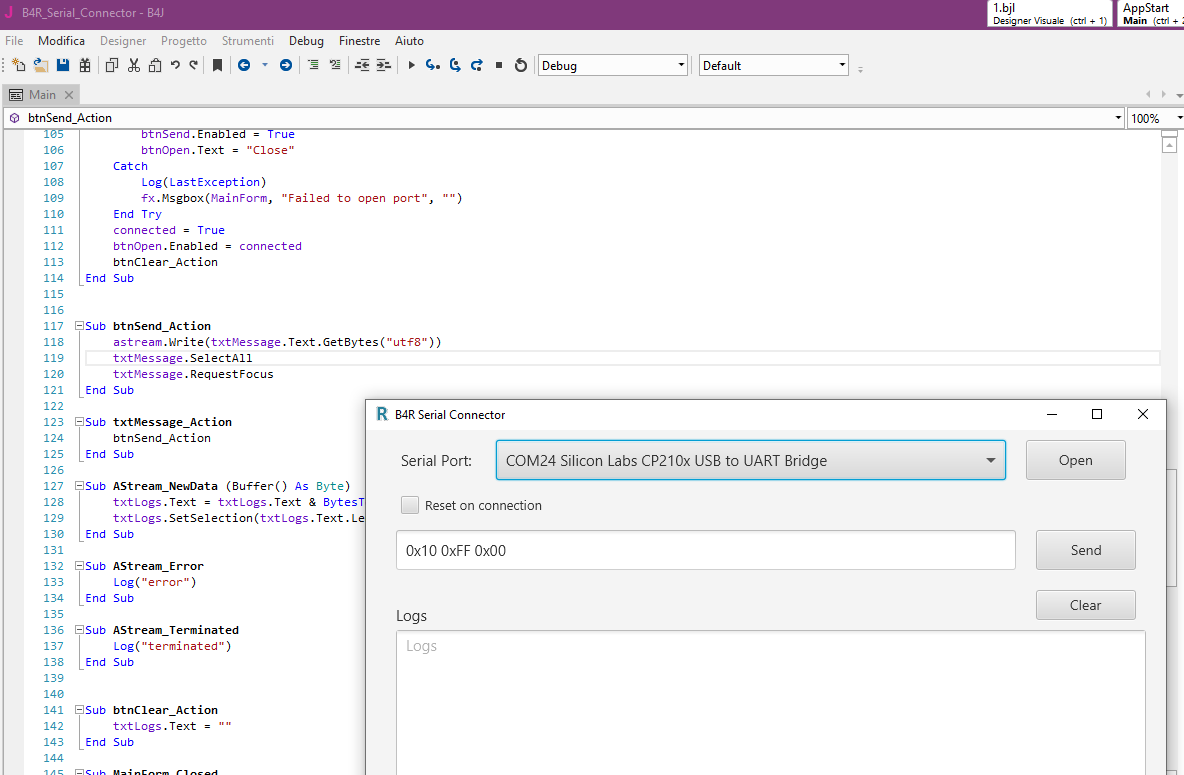This screenshot has height=775, width=1184.
Task: Open the Finestre menu
Action: tap(359, 41)
